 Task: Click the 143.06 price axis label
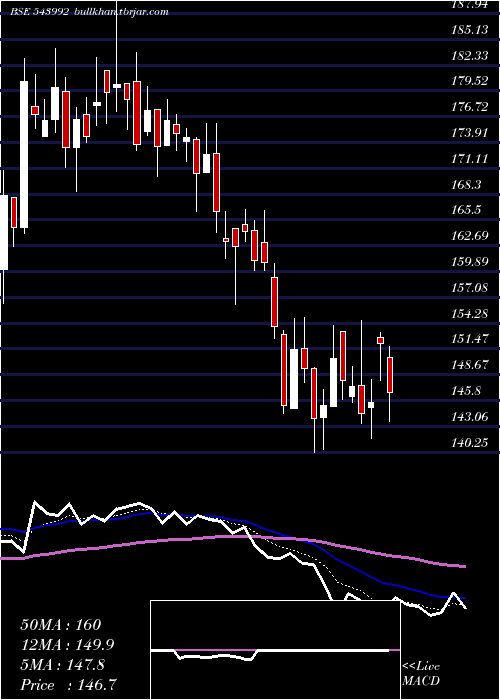[469, 417]
